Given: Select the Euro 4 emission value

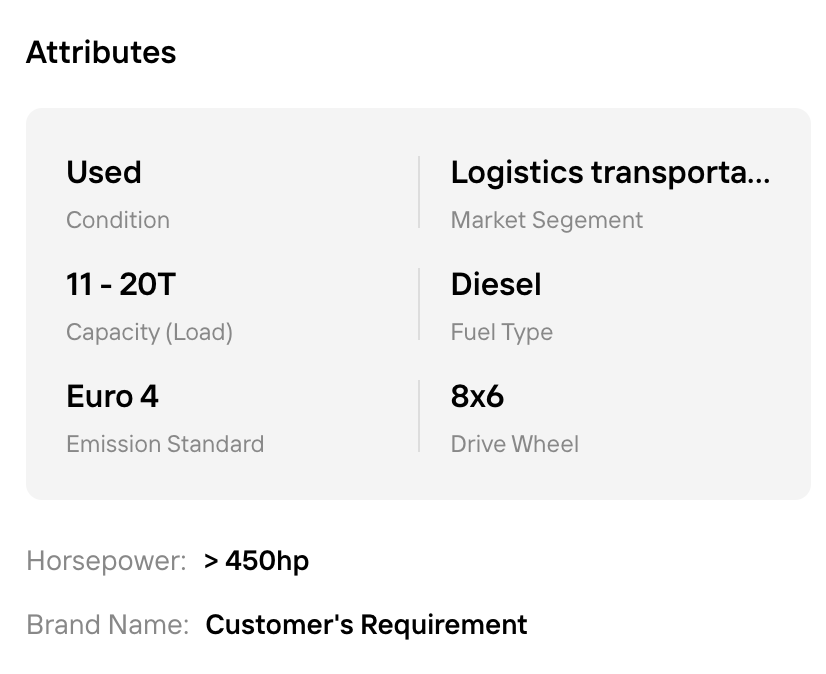Looking at the screenshot, I should click(x=112, y=396).
